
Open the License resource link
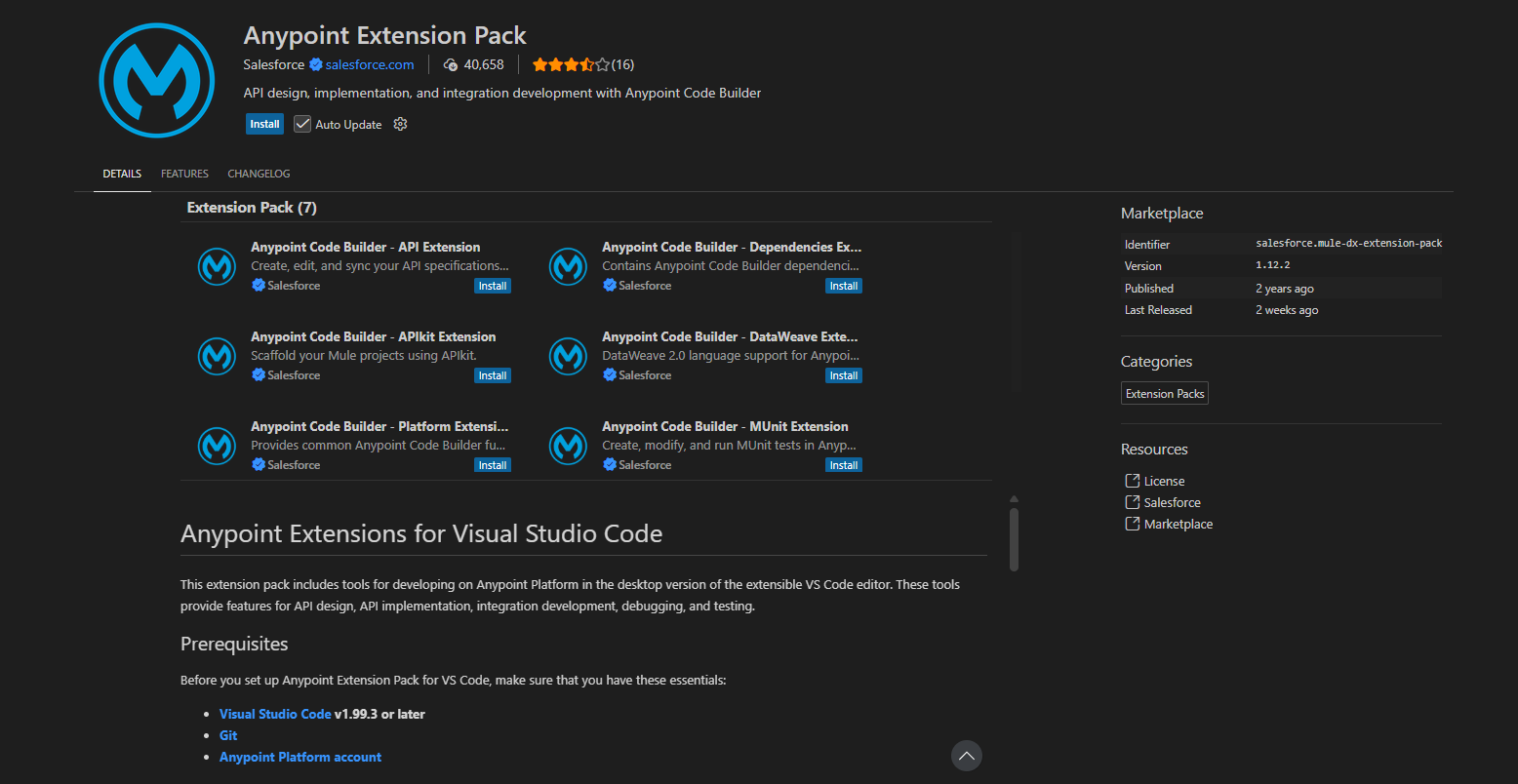(x=1164, y=481)
